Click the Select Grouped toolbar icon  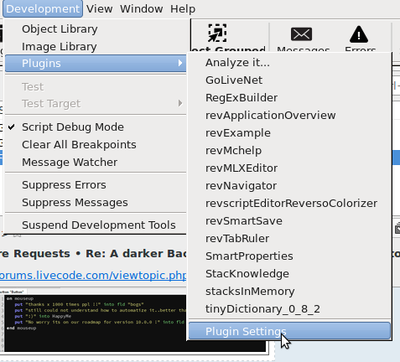point(217,33)
